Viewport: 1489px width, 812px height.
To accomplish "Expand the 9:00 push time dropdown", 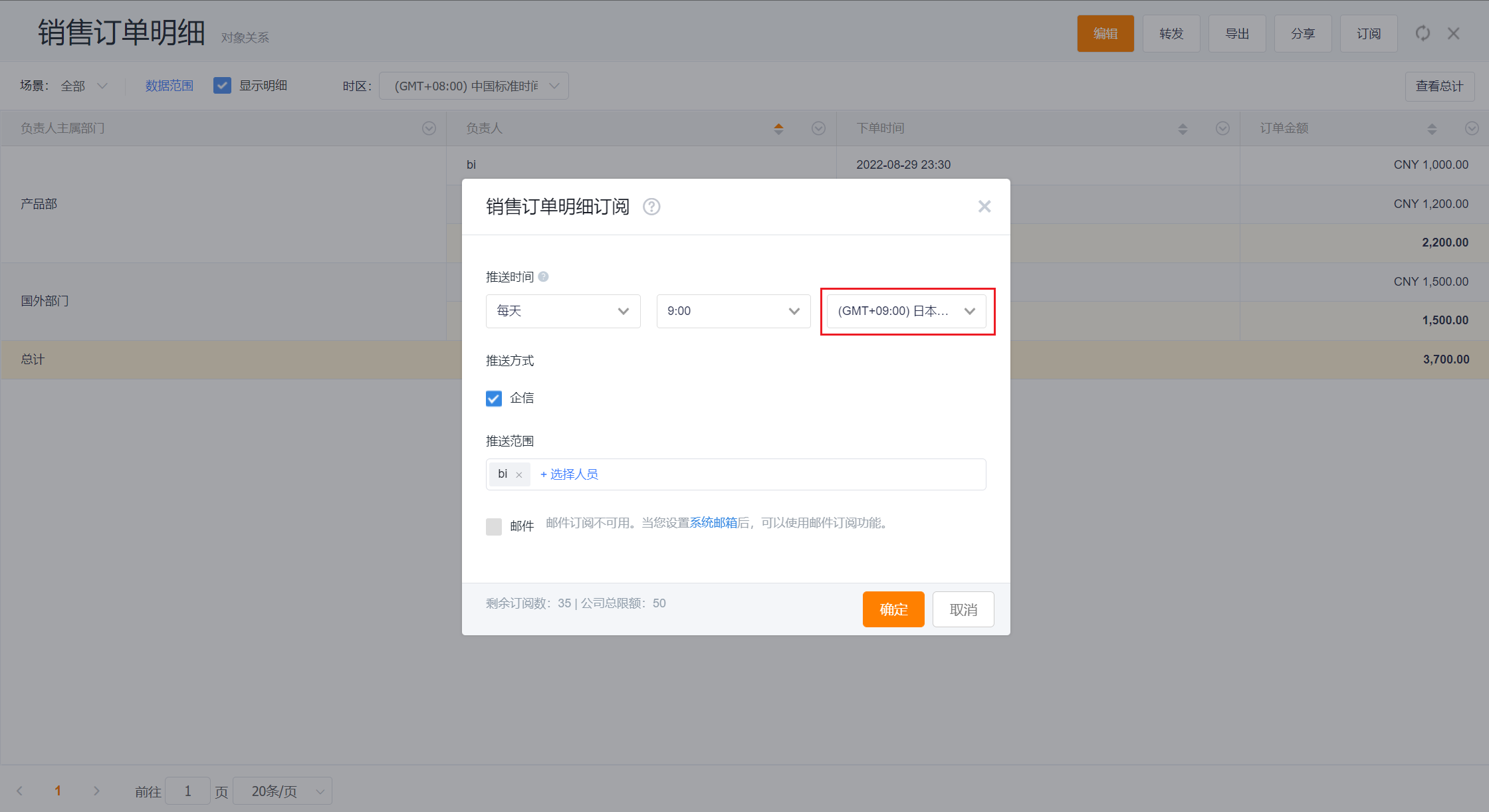I will pyautogui.click(x=733, y=311).
